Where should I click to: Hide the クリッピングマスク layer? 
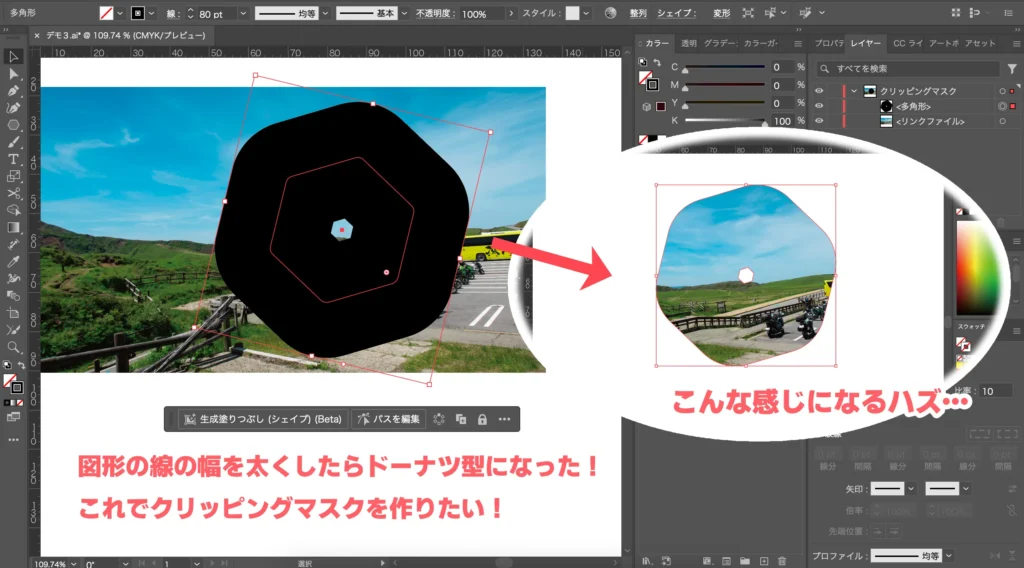pos(820,91)
